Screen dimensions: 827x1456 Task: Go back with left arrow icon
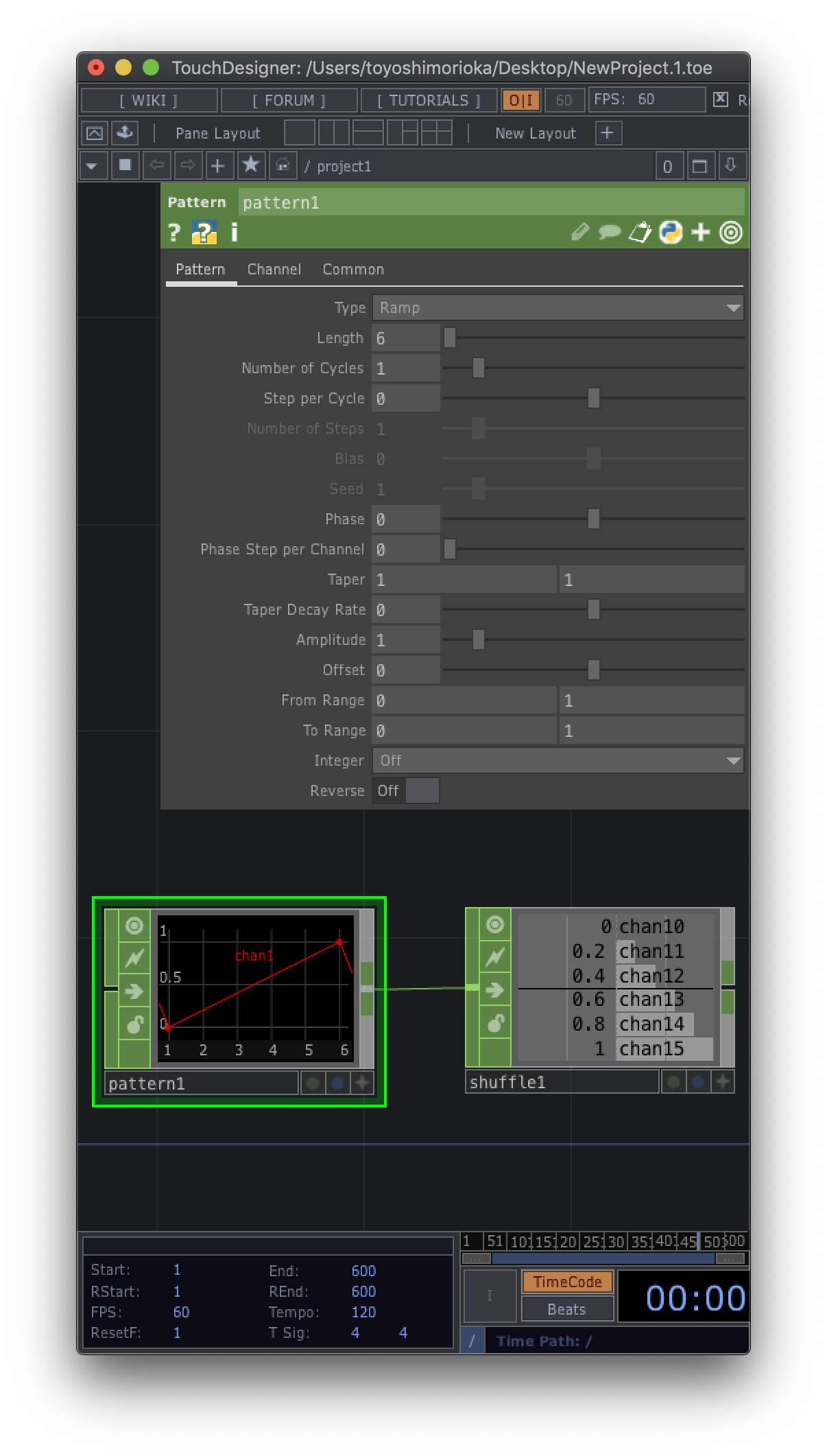click(x=157, y=165)
